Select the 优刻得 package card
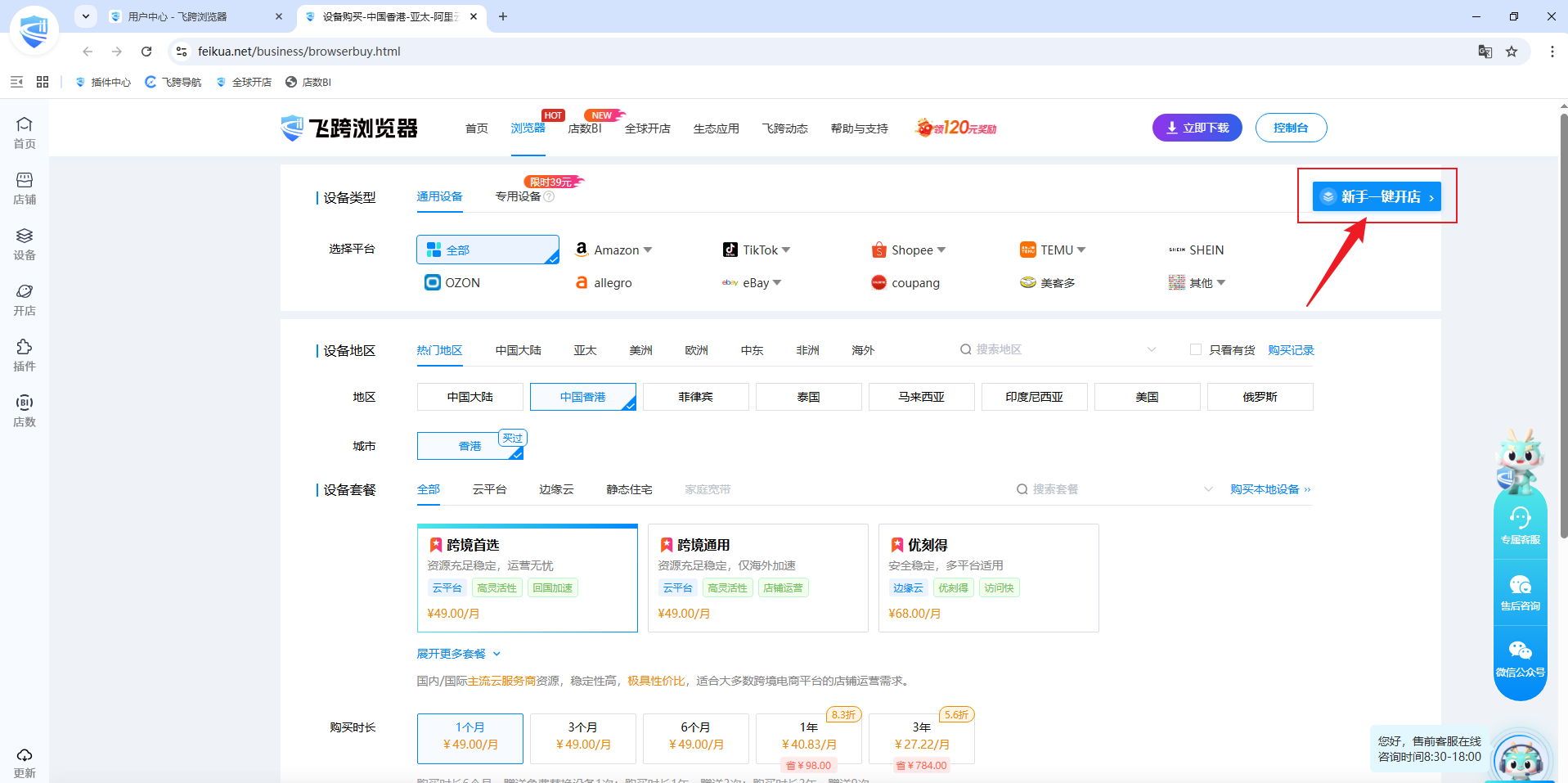This screenshot has height=783, width=1568. (989, 578)
